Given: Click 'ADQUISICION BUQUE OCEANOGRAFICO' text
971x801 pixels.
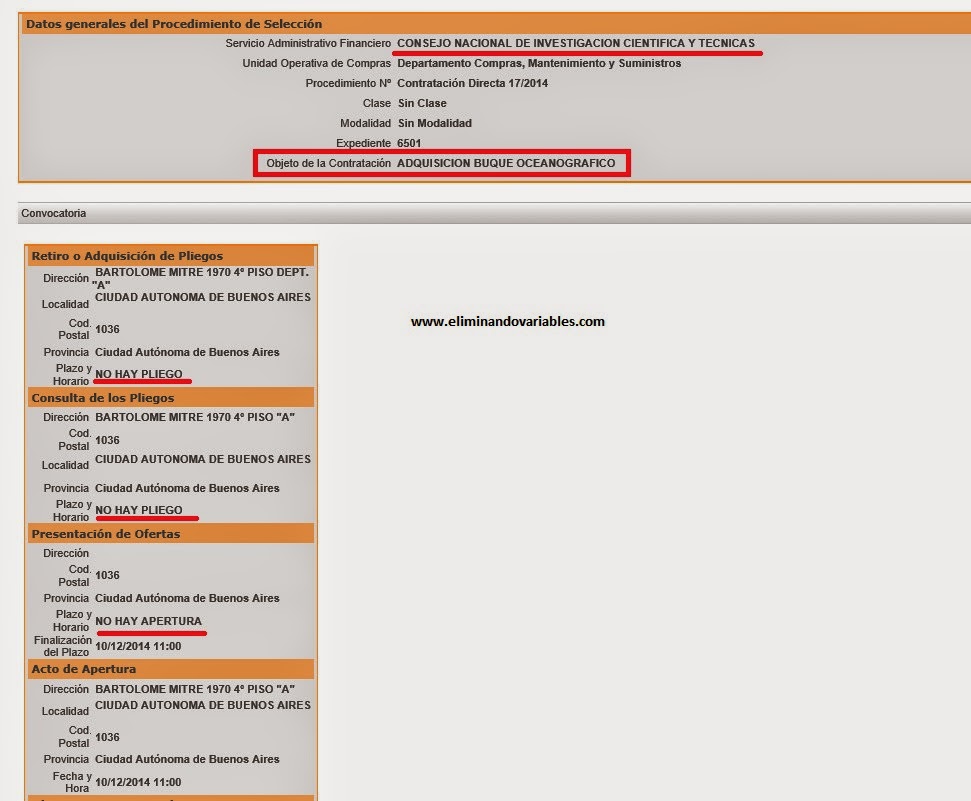Looking at the screenshot, I should pos(506,163).
